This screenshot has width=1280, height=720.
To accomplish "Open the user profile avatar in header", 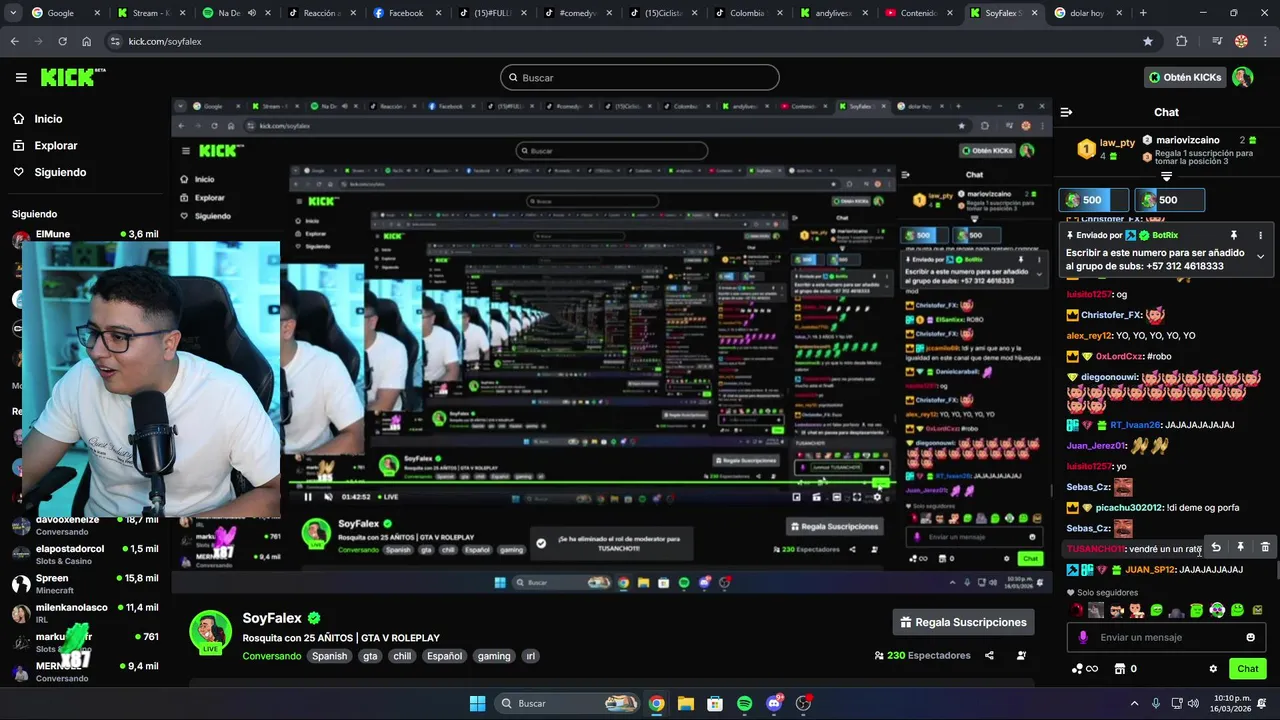I will click(x=1242, y=77).
